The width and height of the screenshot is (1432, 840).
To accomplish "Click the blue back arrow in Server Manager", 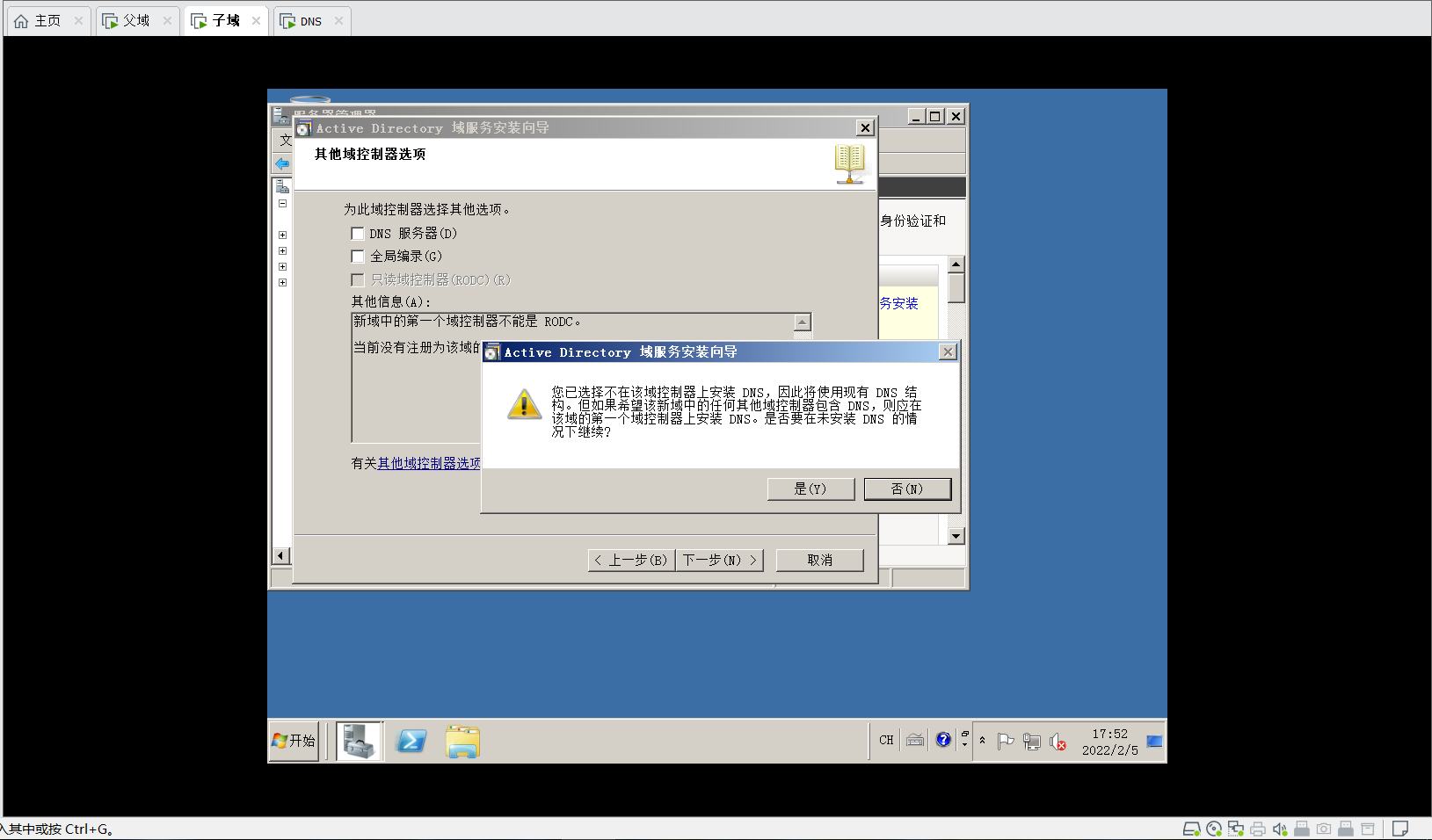I will (282, 164).
